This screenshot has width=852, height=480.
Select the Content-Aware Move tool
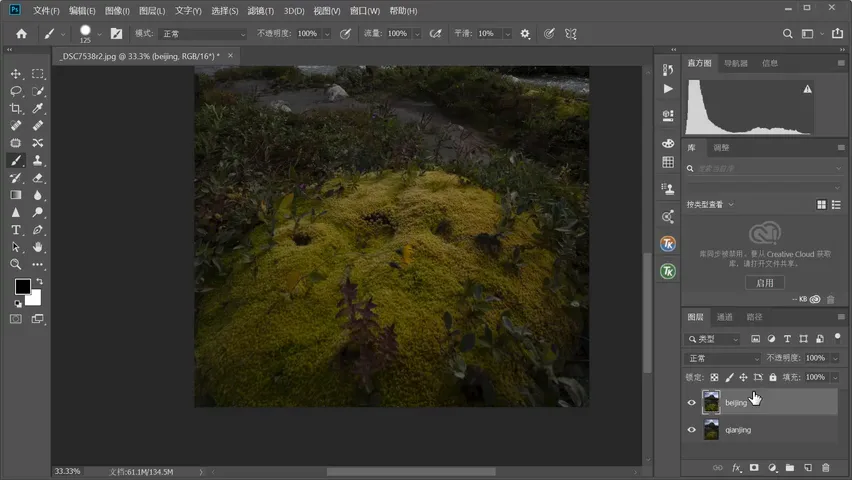point(37,143)
